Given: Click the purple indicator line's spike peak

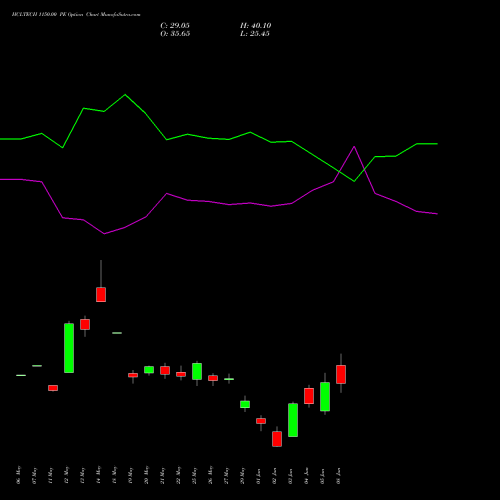Looking at the screenshot, I should 354,146.
